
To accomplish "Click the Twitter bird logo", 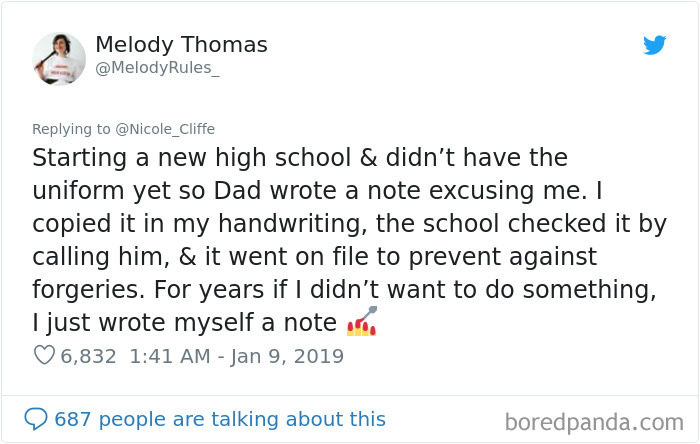I will coord(654,45).
